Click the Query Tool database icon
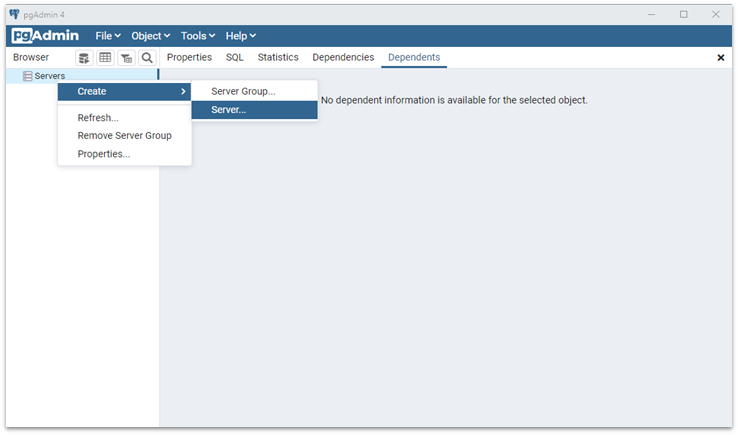 tap(84, 58)
